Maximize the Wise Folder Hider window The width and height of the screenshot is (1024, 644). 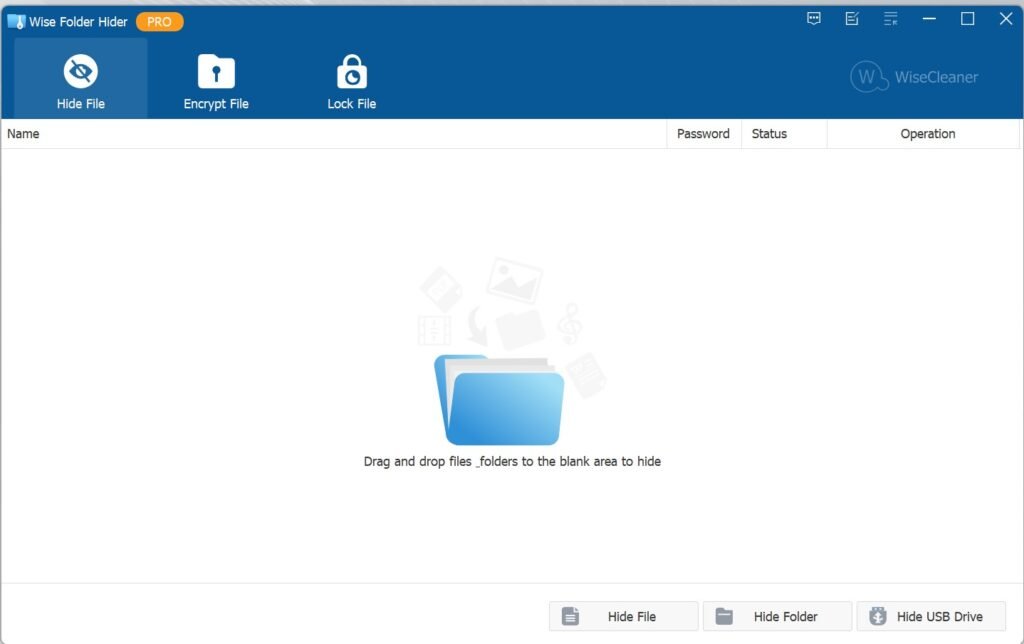967,19
